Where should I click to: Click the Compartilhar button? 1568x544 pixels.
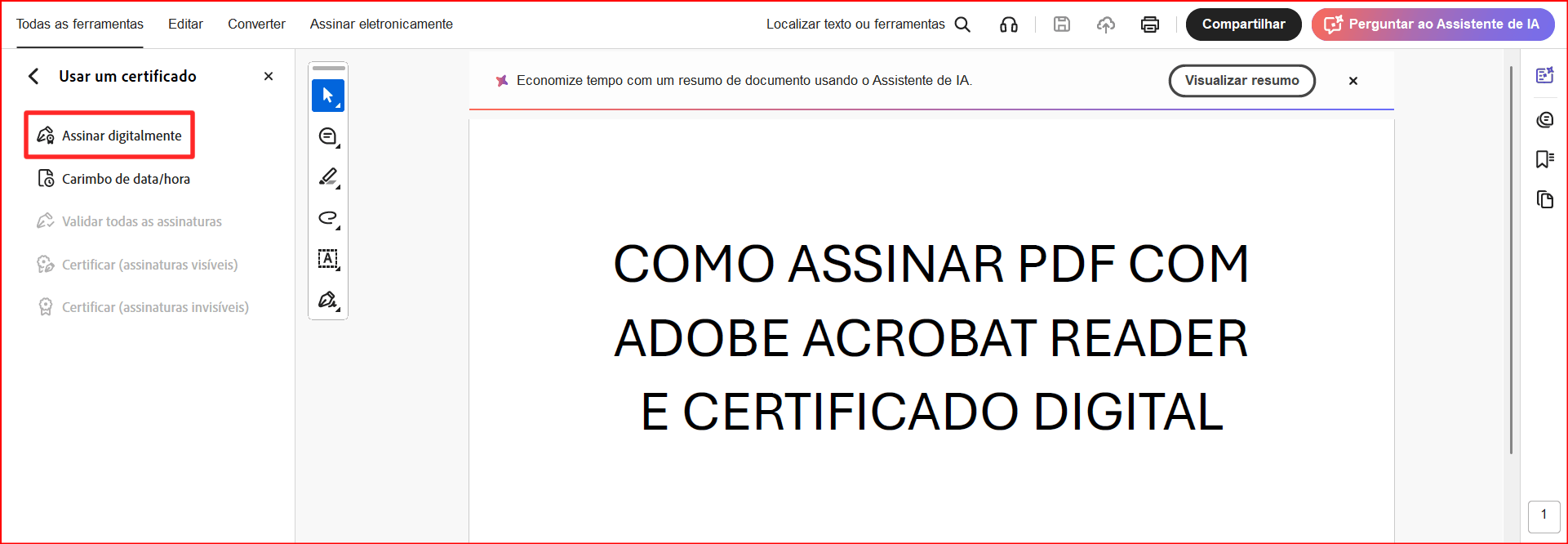1243,25
